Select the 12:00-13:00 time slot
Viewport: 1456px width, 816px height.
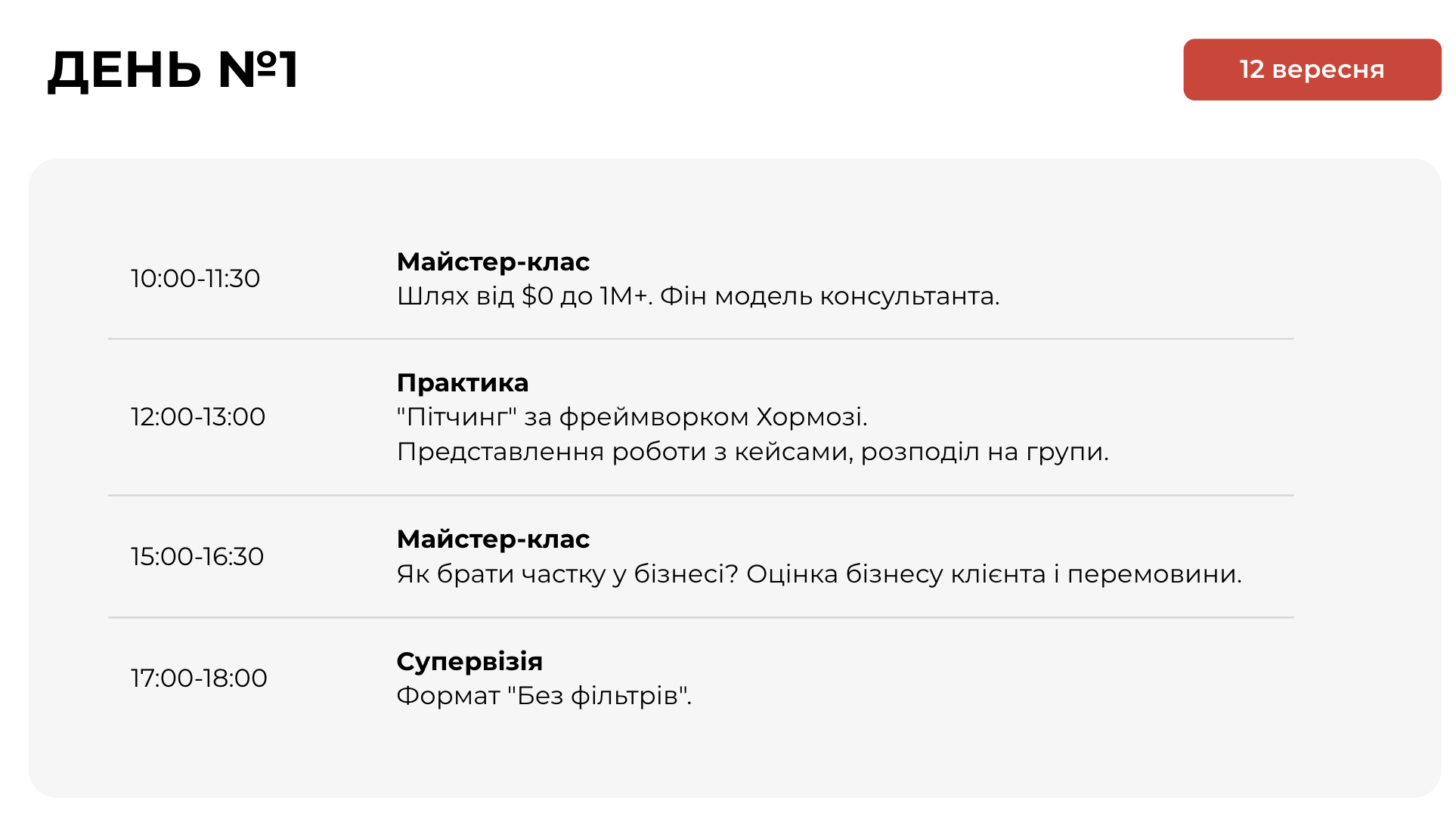point(198,417)
